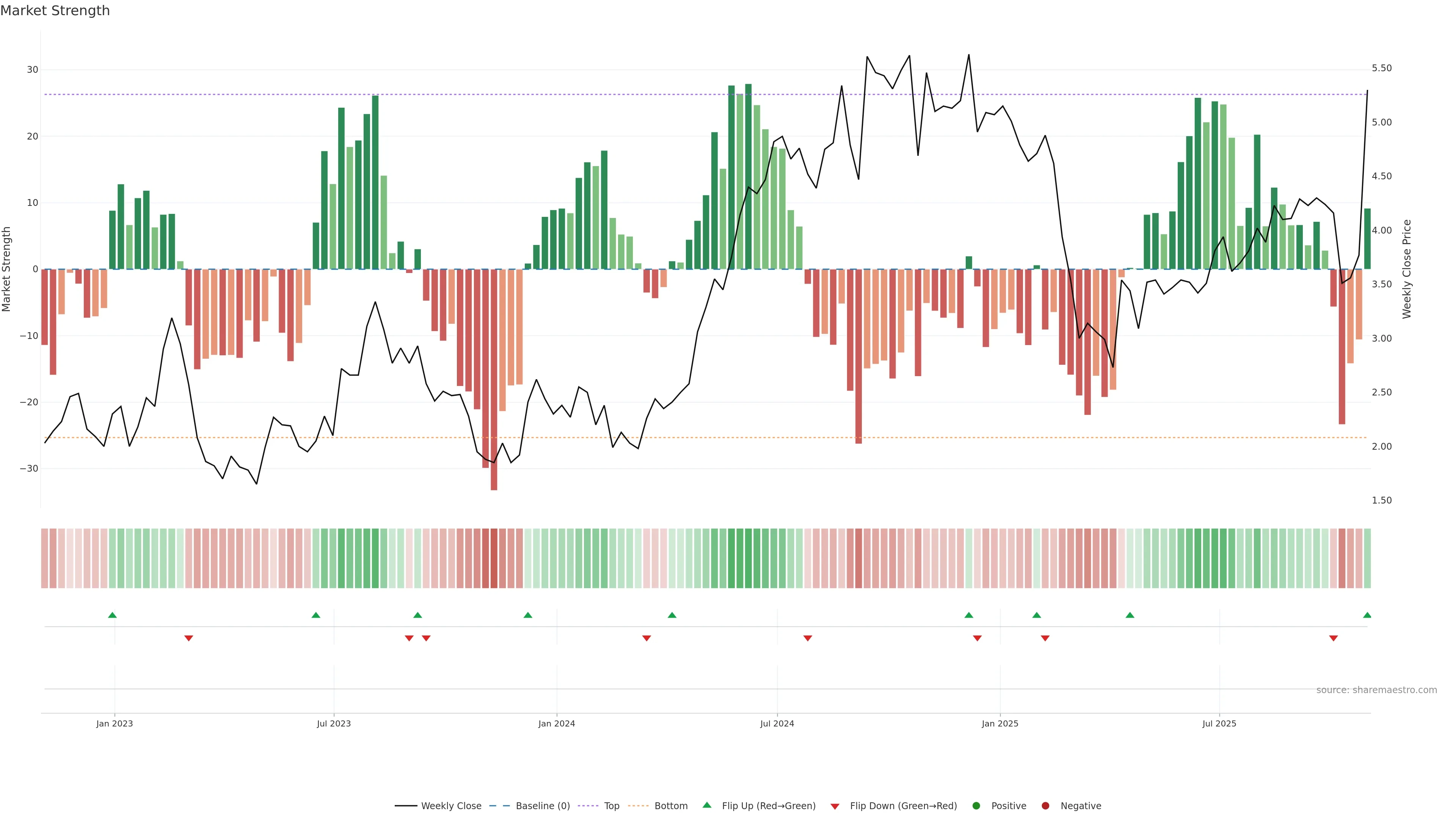The image size is (1456, 819).
Task: Click last green flip-up marker at far right
Action: (x=1367, y=615)
